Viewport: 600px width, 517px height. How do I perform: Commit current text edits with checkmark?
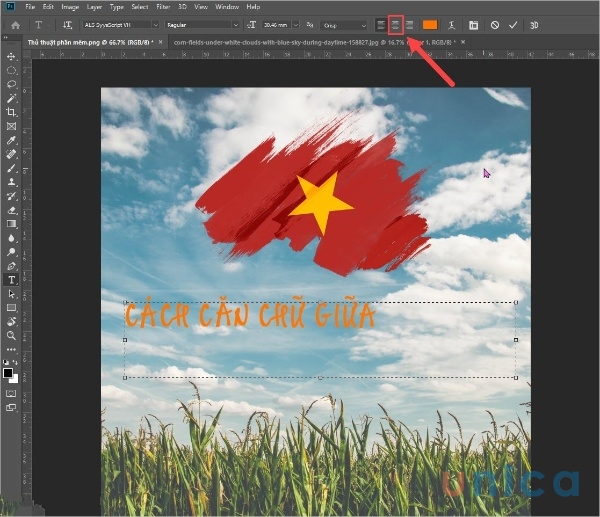pyautogui.click(x=513, y=25)
